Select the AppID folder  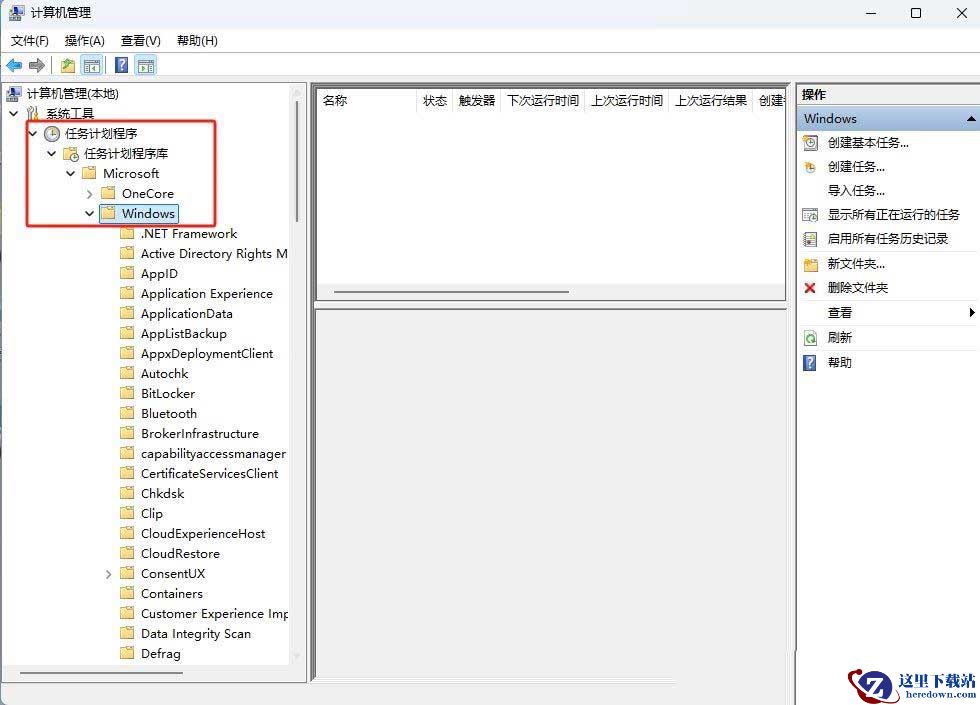coord(159,274)
